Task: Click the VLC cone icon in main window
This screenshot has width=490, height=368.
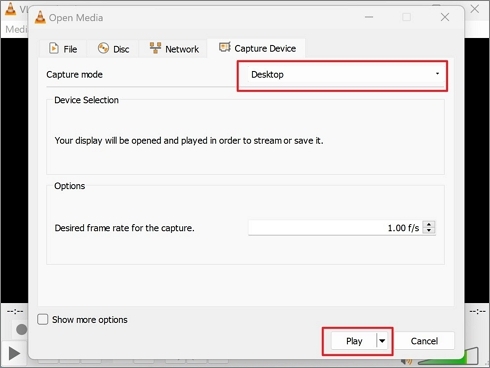Action: (10, 9)
